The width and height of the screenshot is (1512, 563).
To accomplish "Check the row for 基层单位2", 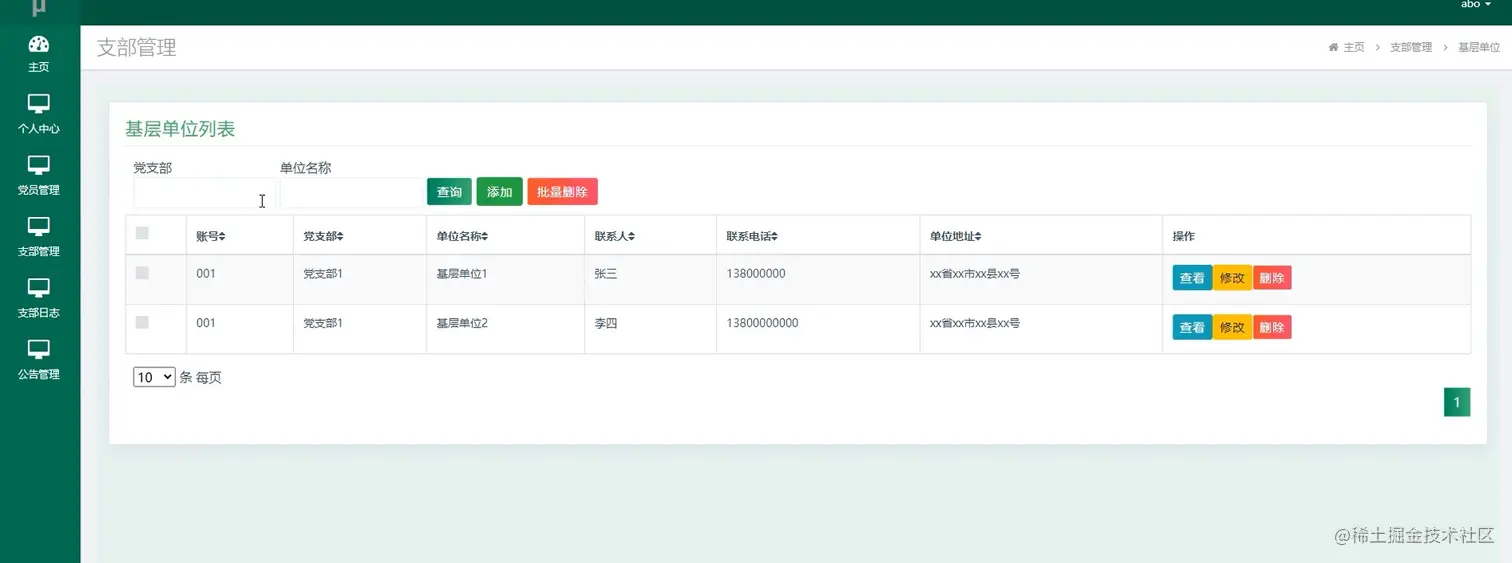I will 142,322.
